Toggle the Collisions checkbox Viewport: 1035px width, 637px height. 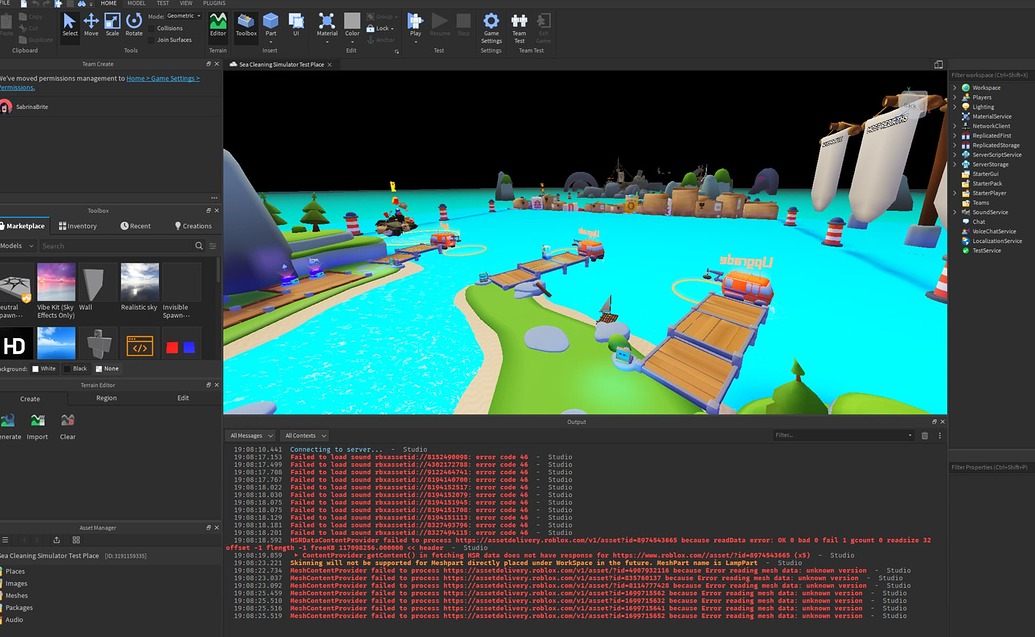(x=151, y=28)
